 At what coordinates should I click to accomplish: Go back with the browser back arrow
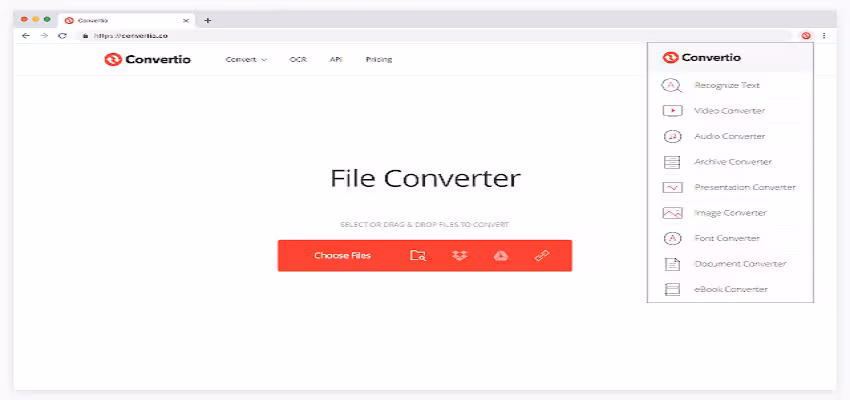click(25, 36)
